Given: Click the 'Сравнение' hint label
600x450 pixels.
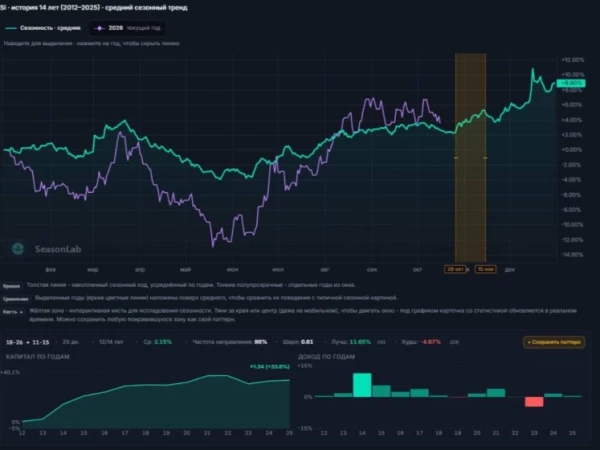Looking at the screenshot, I should pyautogui.click(x=16, y=298).
